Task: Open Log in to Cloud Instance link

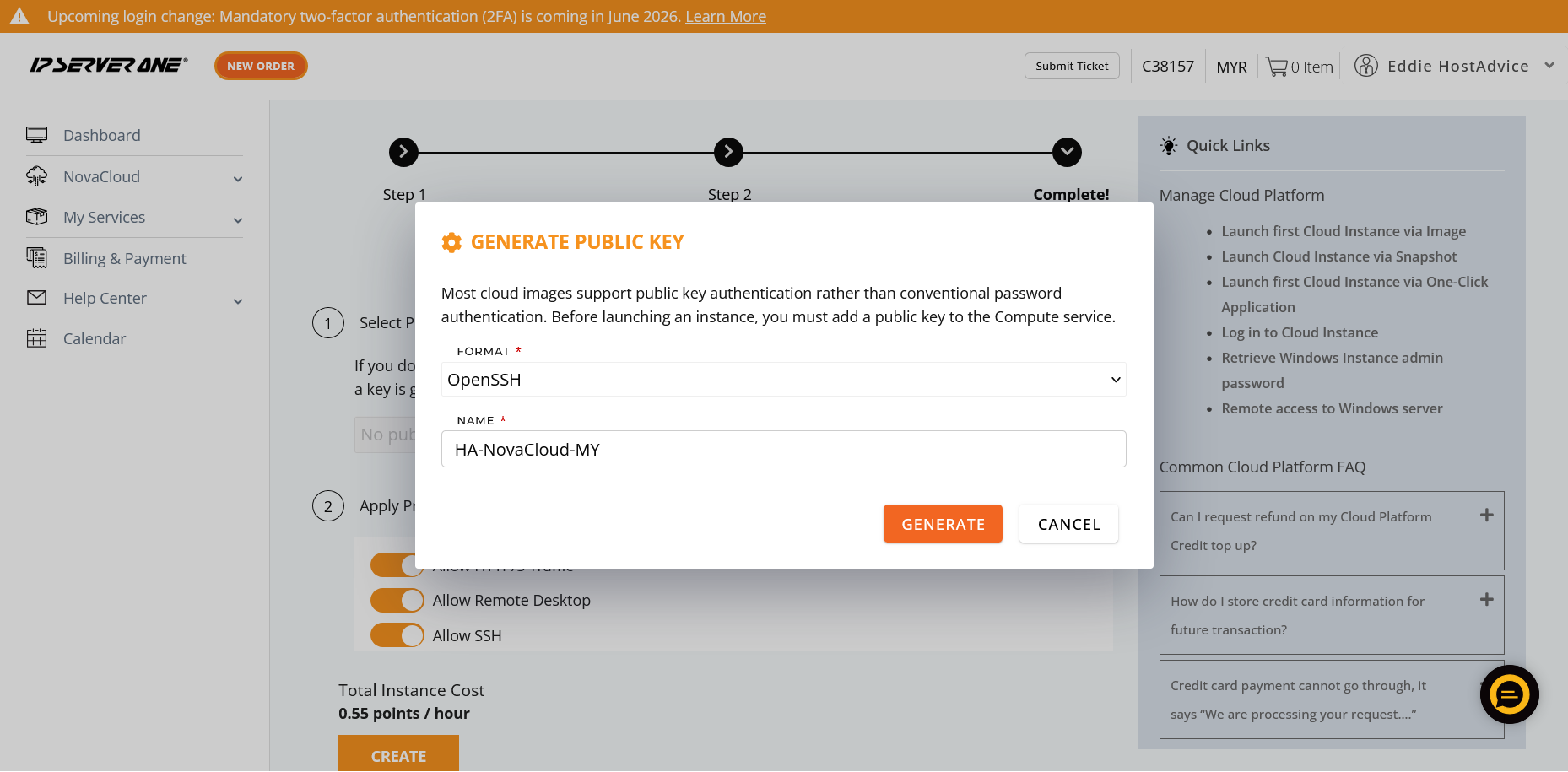Action: tap(1300, 332)
